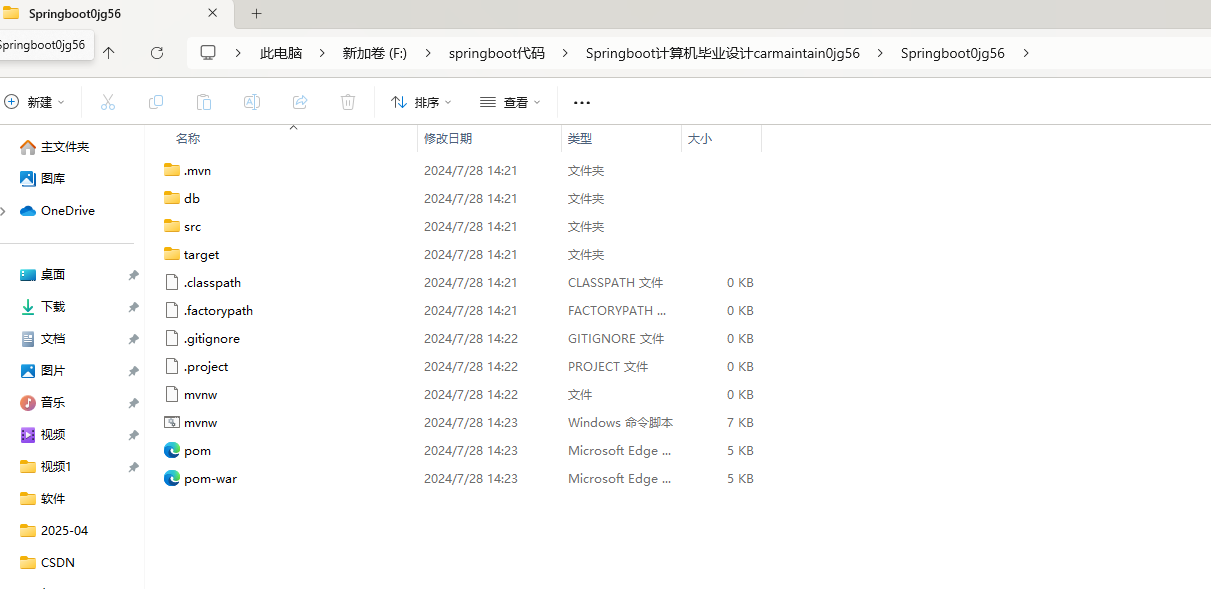
Task: Open 下载 in quick access
Action: pos(53,307)
